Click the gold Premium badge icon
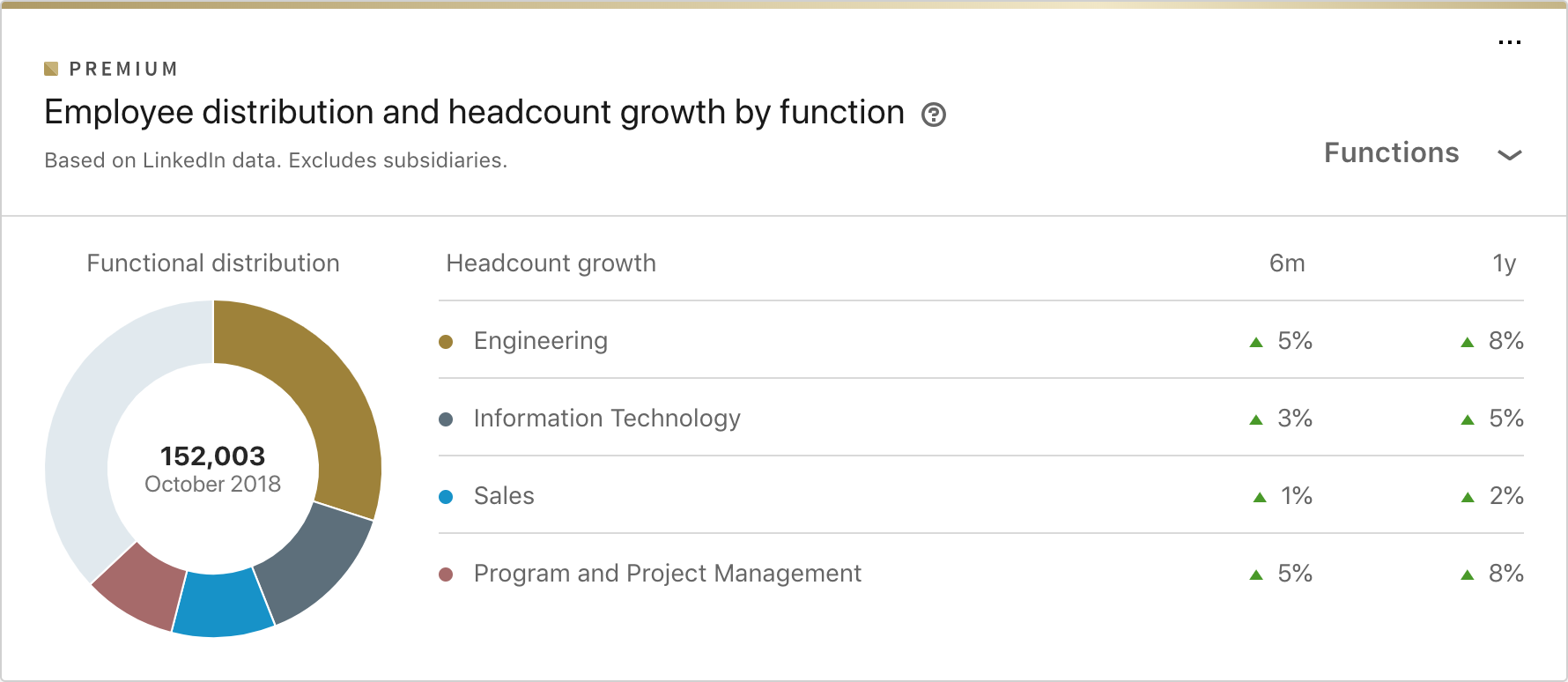 click(x=51, y=69)
